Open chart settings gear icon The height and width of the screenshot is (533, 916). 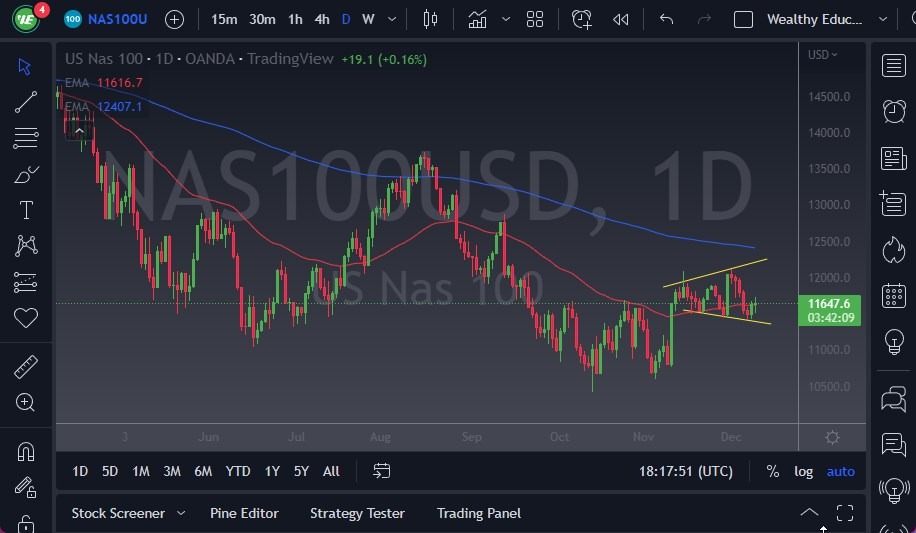(832, 437)
